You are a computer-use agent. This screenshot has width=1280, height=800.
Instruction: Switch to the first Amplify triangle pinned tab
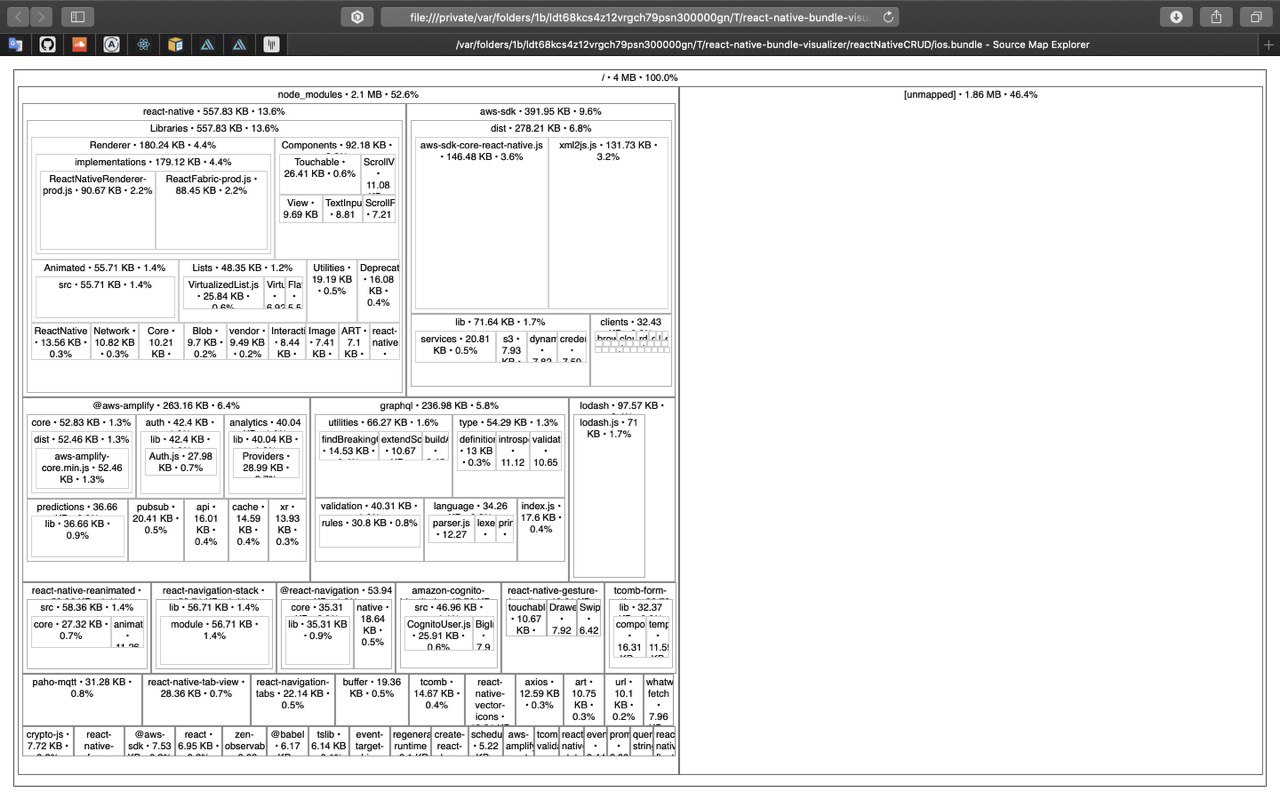coord(207,44)
